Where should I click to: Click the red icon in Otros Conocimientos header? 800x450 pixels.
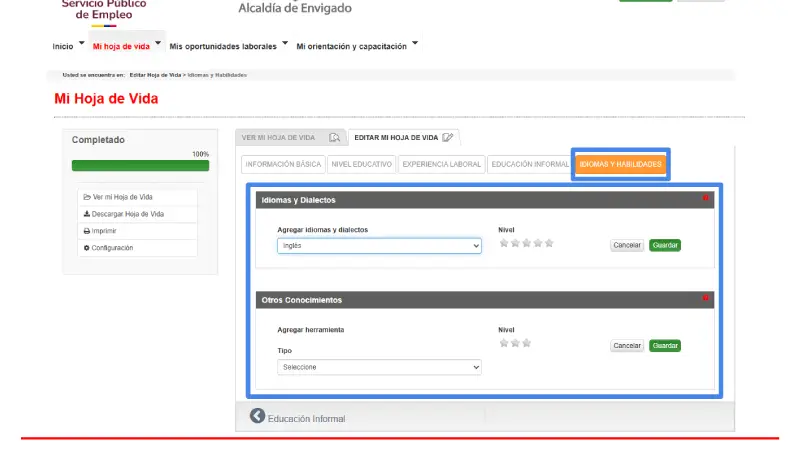(x=706, y=298)
